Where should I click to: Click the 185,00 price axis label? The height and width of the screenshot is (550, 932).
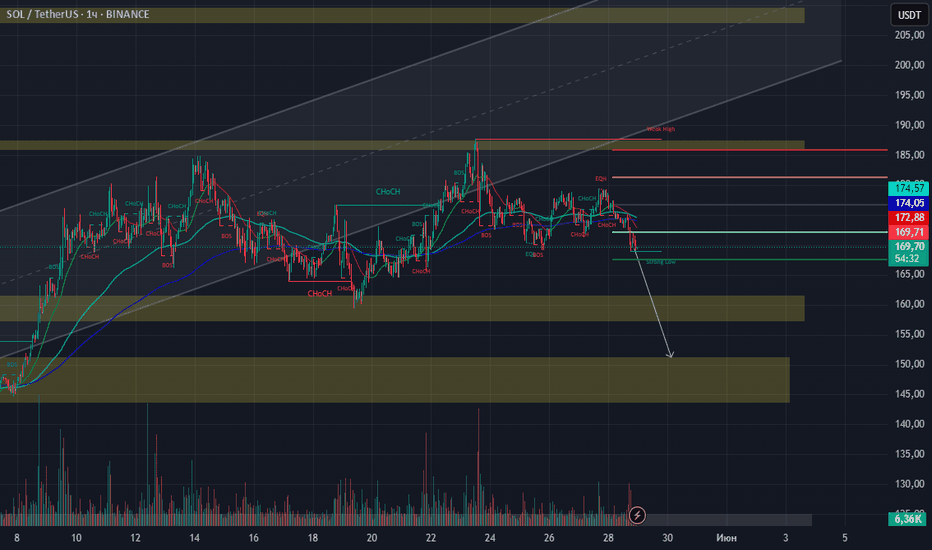(x=909, y=155)
